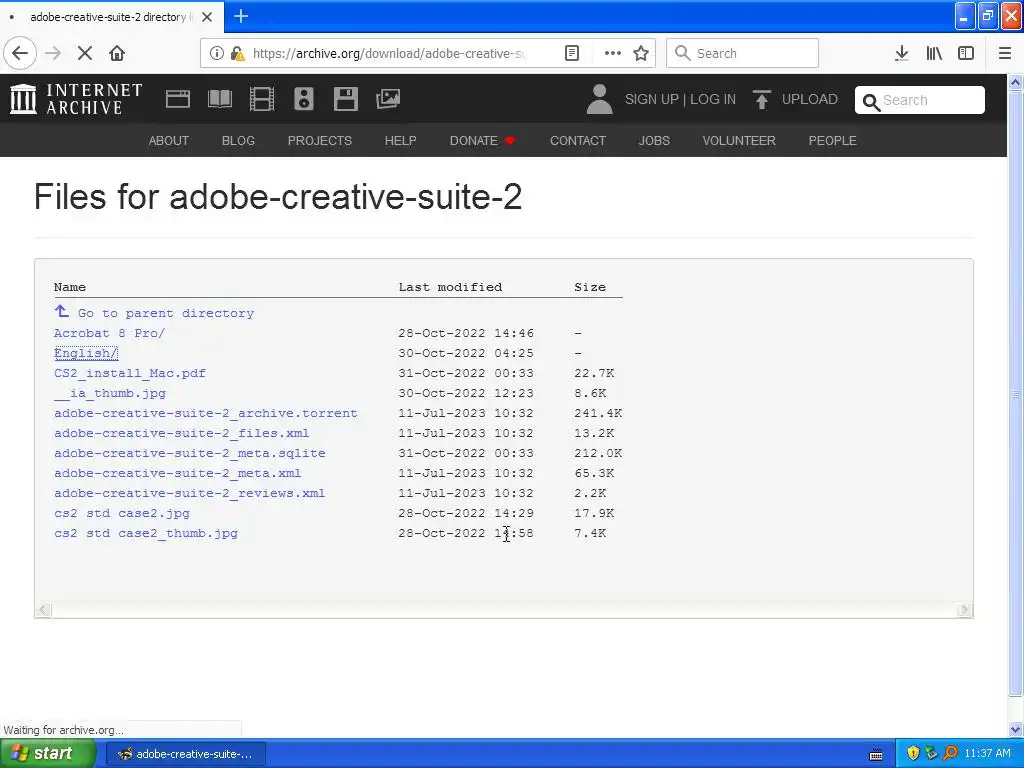1024x768 pixels.
Task: Open the English/ folder
Action: 86,353
